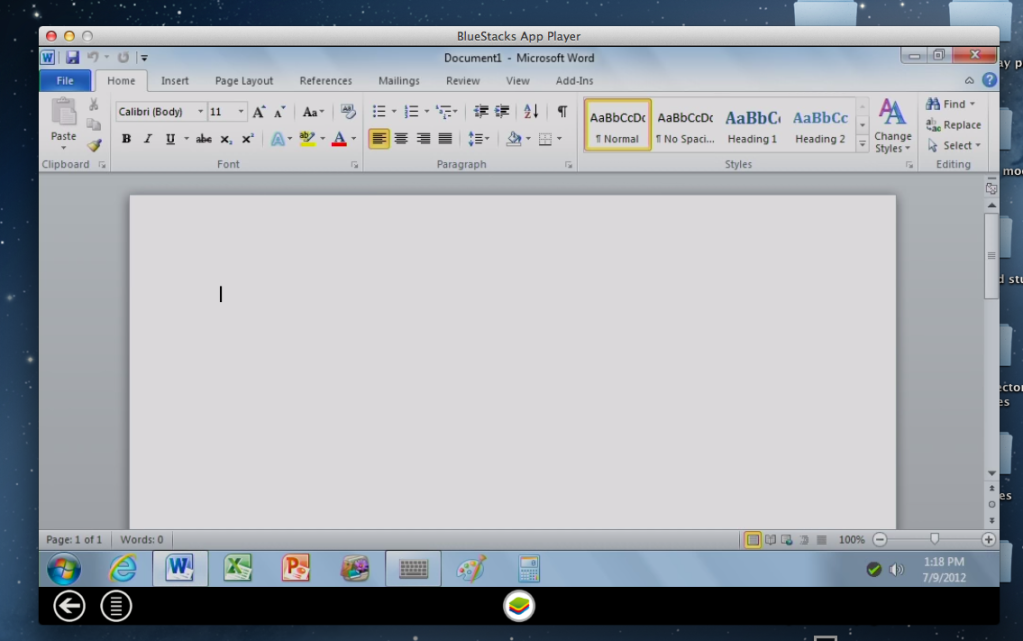Apply strikethrough formatting
This screenshot has height=641, width=1023.
[x=204, y=139]
